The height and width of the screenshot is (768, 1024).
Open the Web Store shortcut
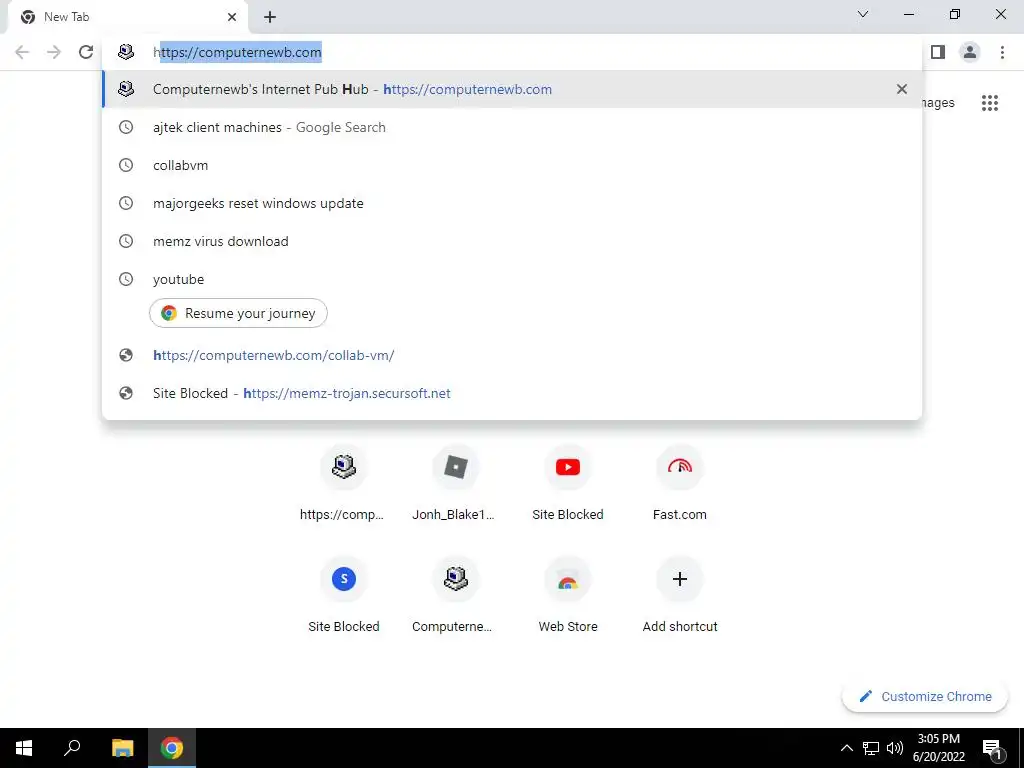pyautogui.click(x=568, y=596)
